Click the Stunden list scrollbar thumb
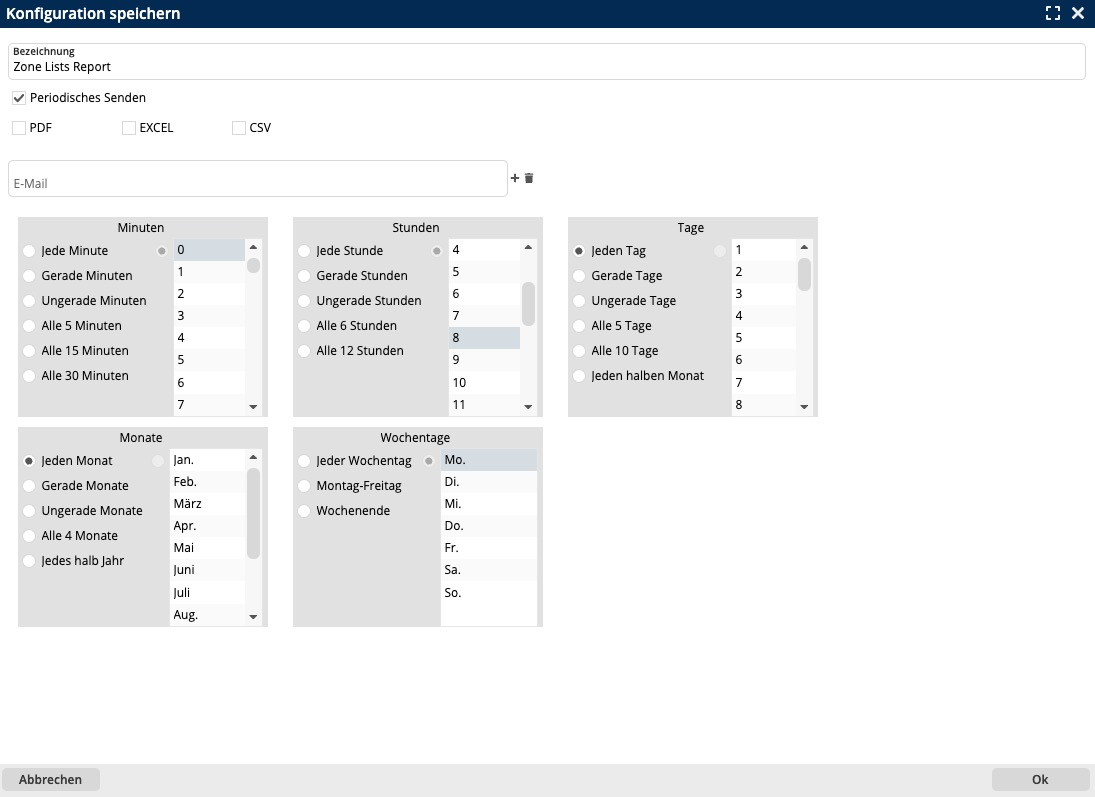The height and width of the screenshot is (797, 1095). 528,304
